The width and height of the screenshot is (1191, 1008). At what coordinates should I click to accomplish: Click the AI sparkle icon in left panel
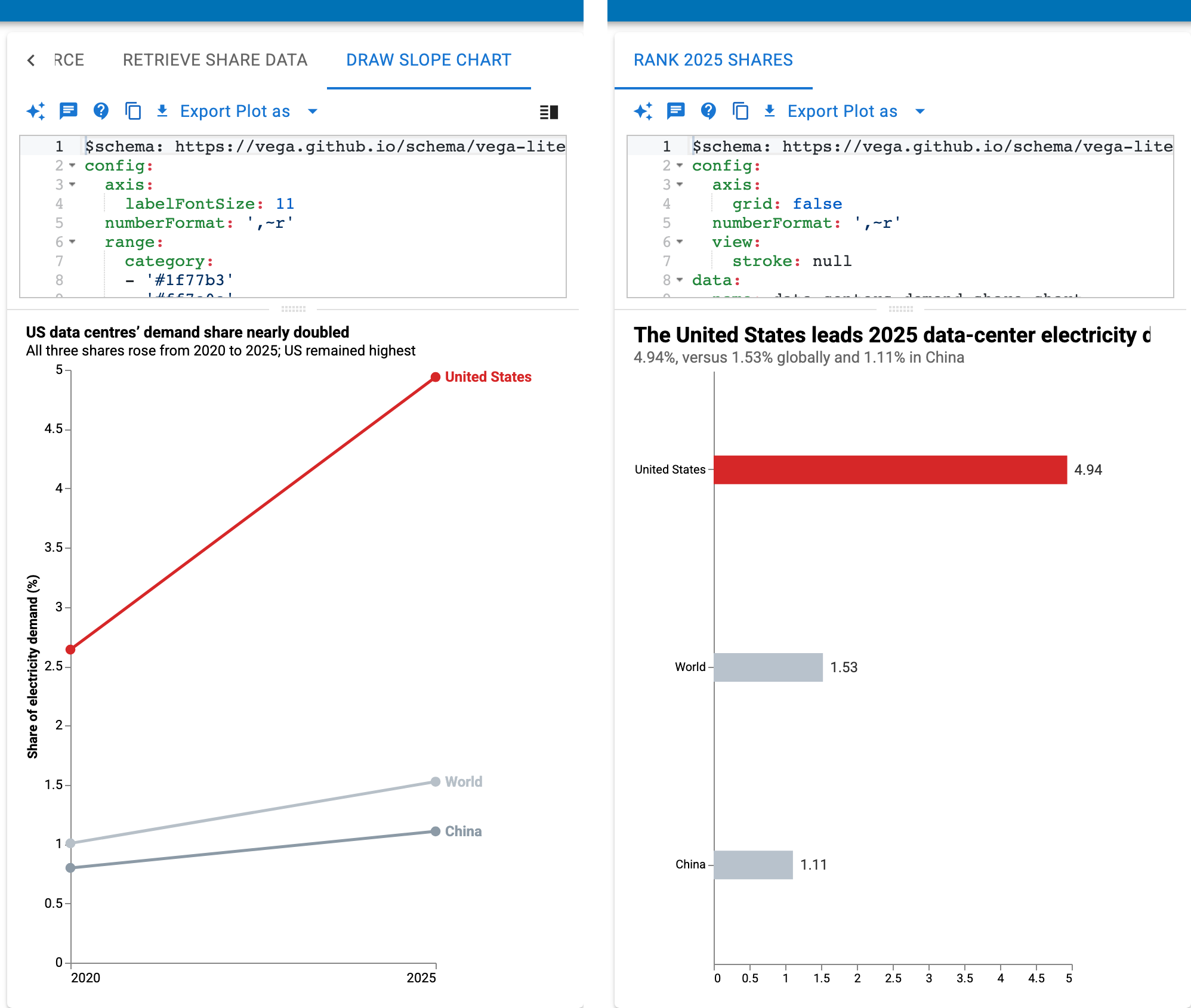(x=36, y=111)
